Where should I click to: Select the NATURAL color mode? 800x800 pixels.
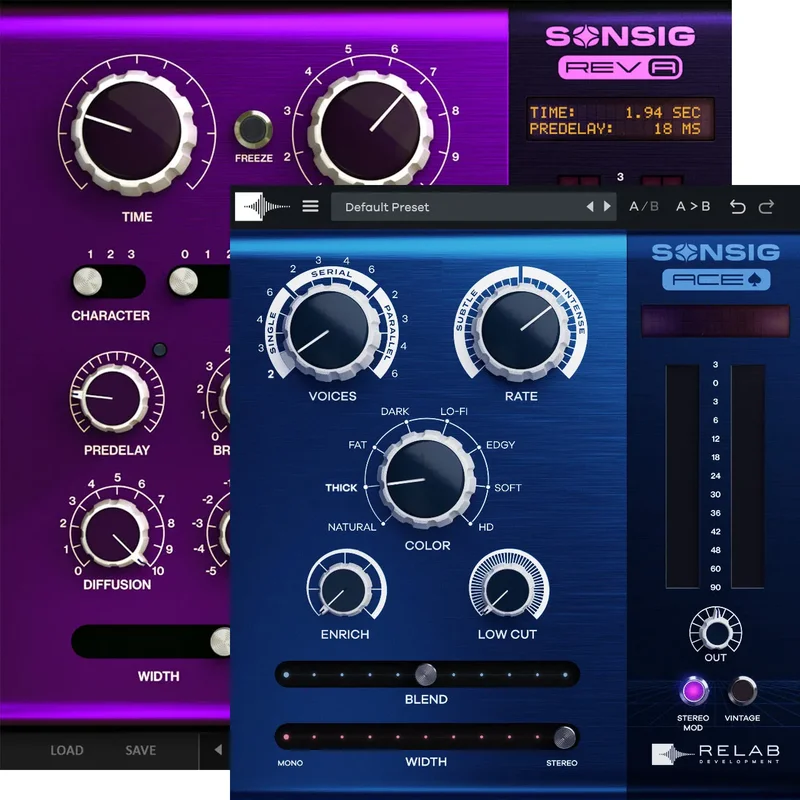coord(352,527)
